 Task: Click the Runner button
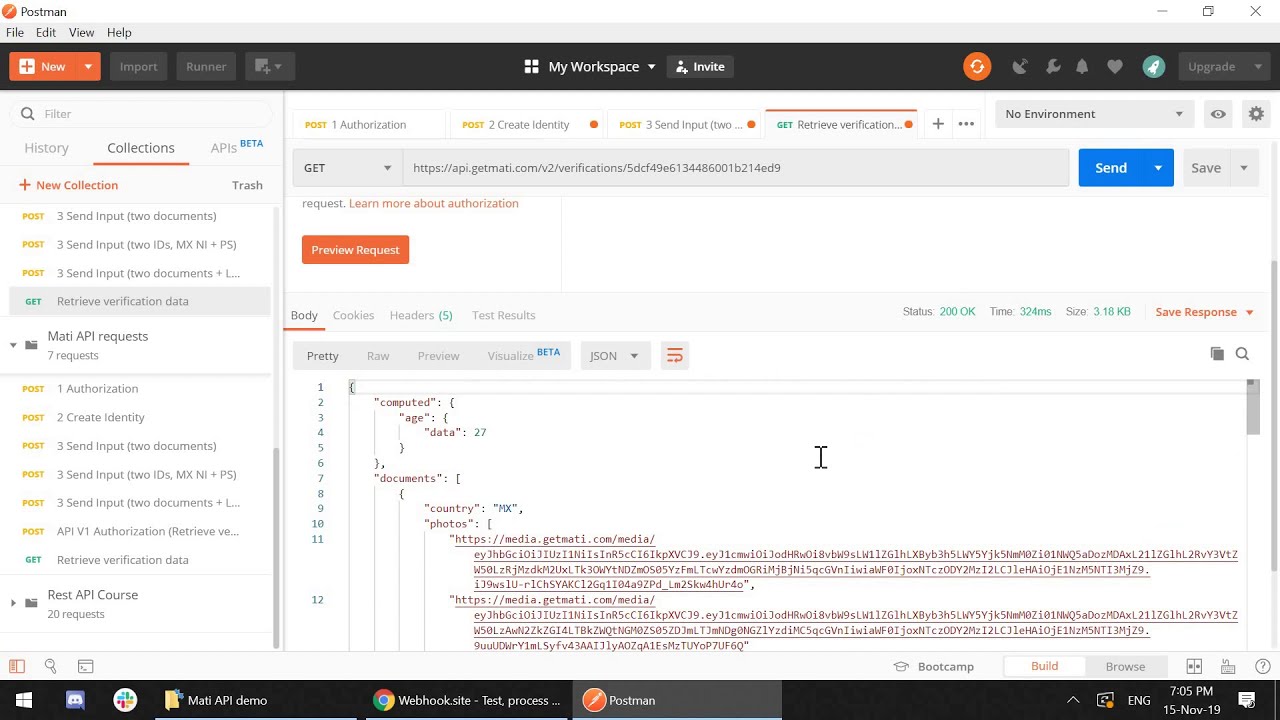(x=206, y=67)
